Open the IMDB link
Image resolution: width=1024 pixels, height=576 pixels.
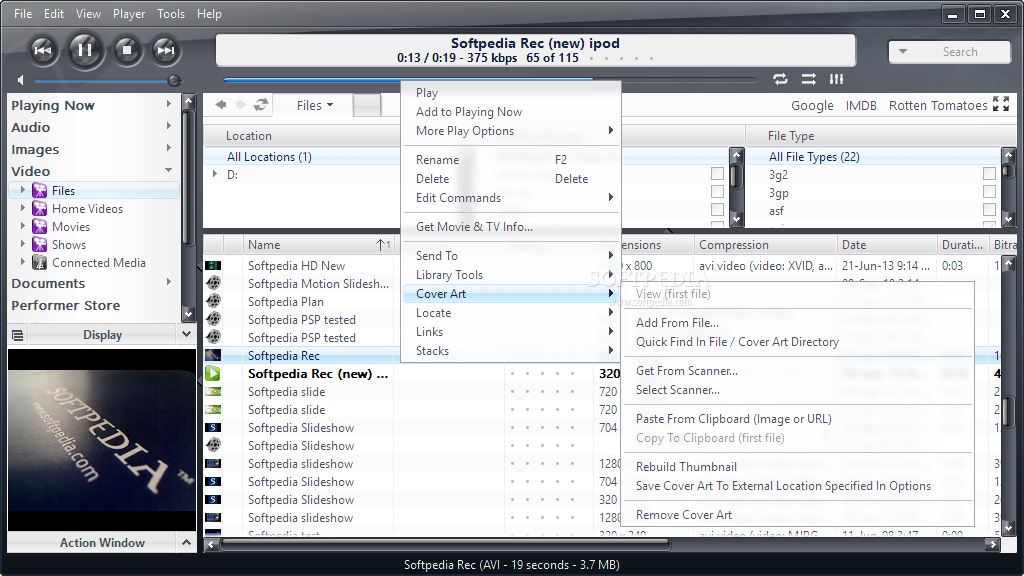pos(861,105)
